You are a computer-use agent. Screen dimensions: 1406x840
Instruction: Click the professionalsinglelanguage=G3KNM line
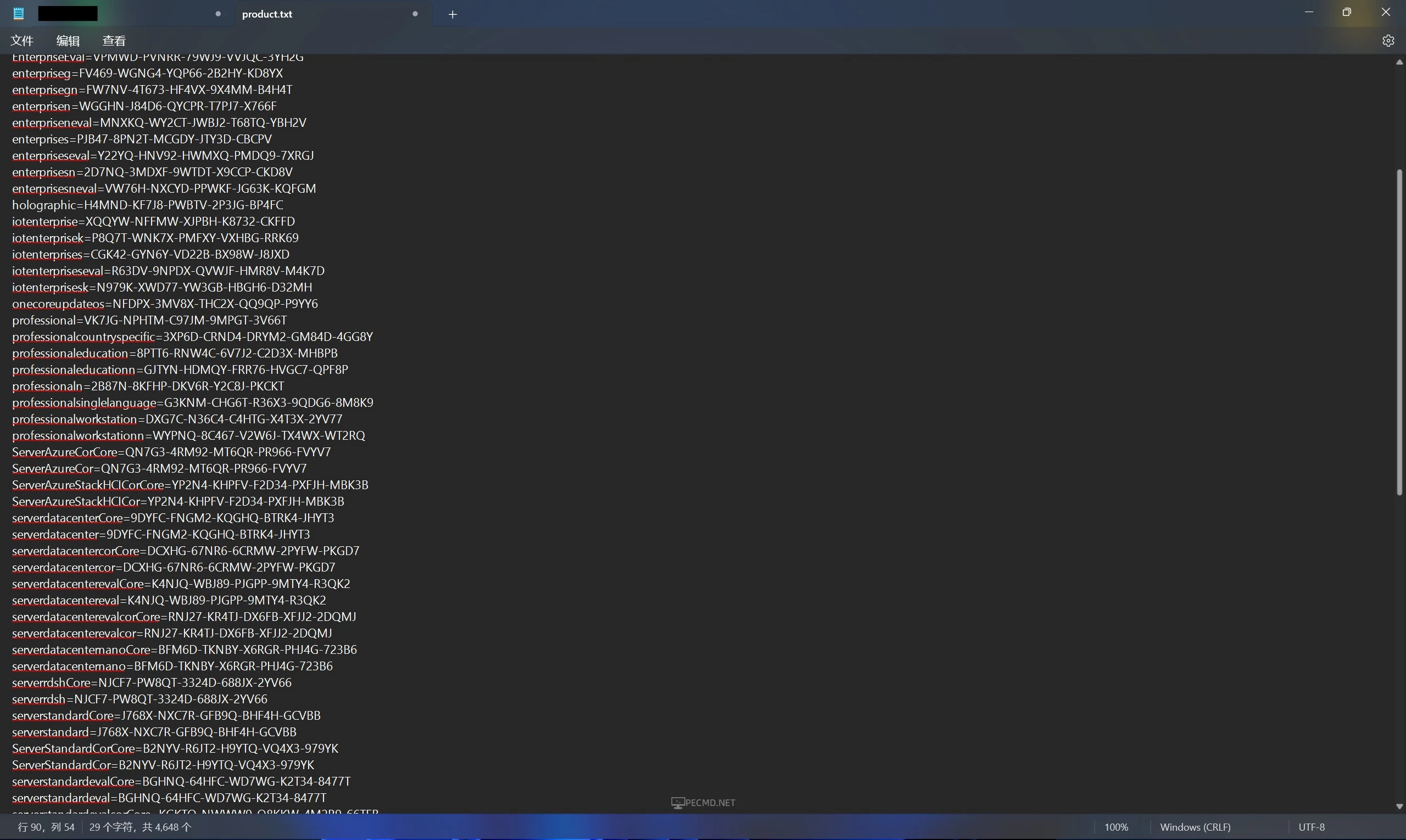coord(193,402)
